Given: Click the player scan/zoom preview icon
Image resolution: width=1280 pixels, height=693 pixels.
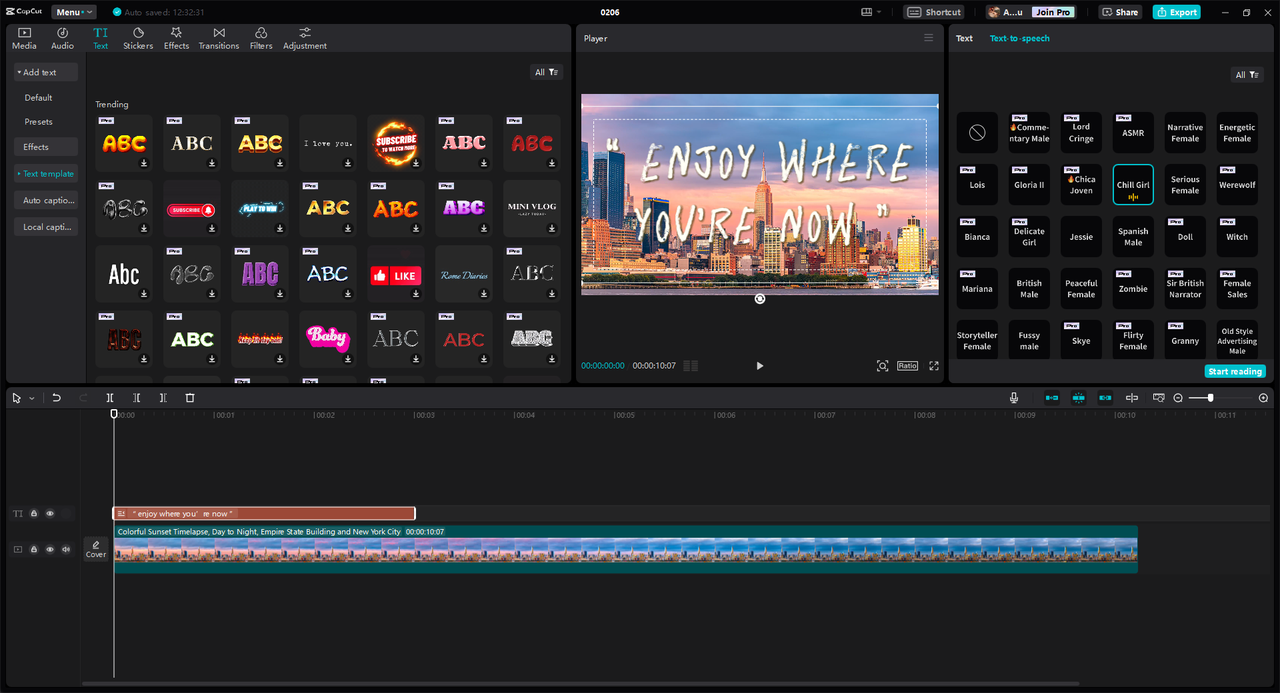Looking at the screenshot, I should point(882,366).
